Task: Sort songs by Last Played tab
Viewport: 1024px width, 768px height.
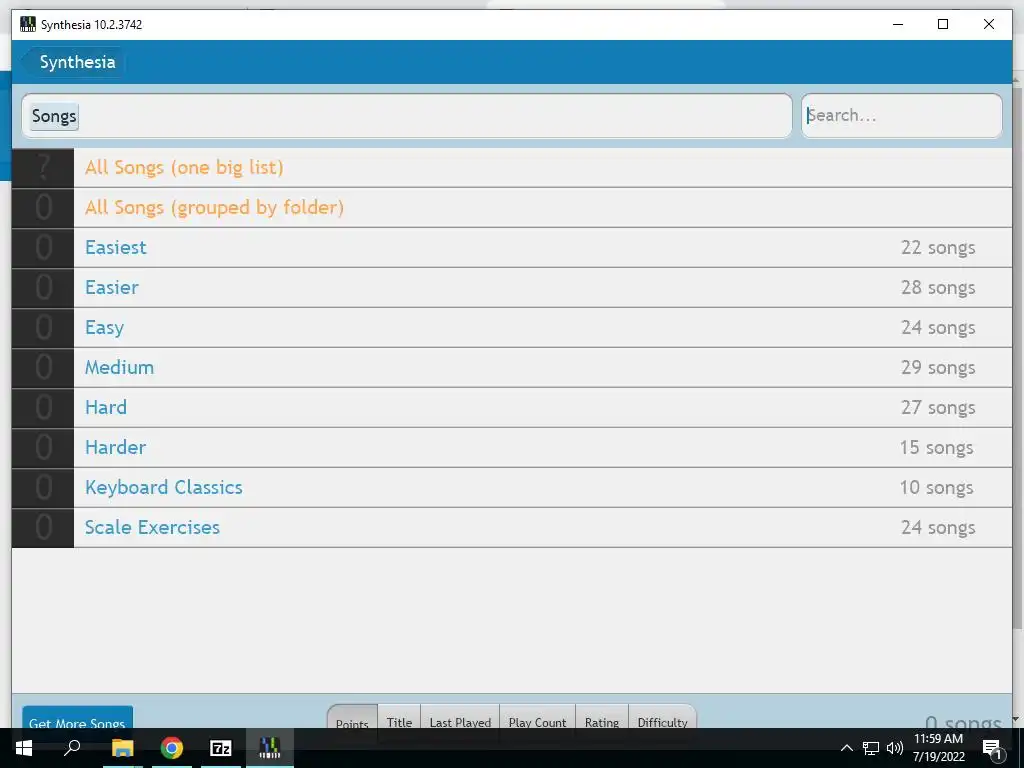Action: coord(460,717)
